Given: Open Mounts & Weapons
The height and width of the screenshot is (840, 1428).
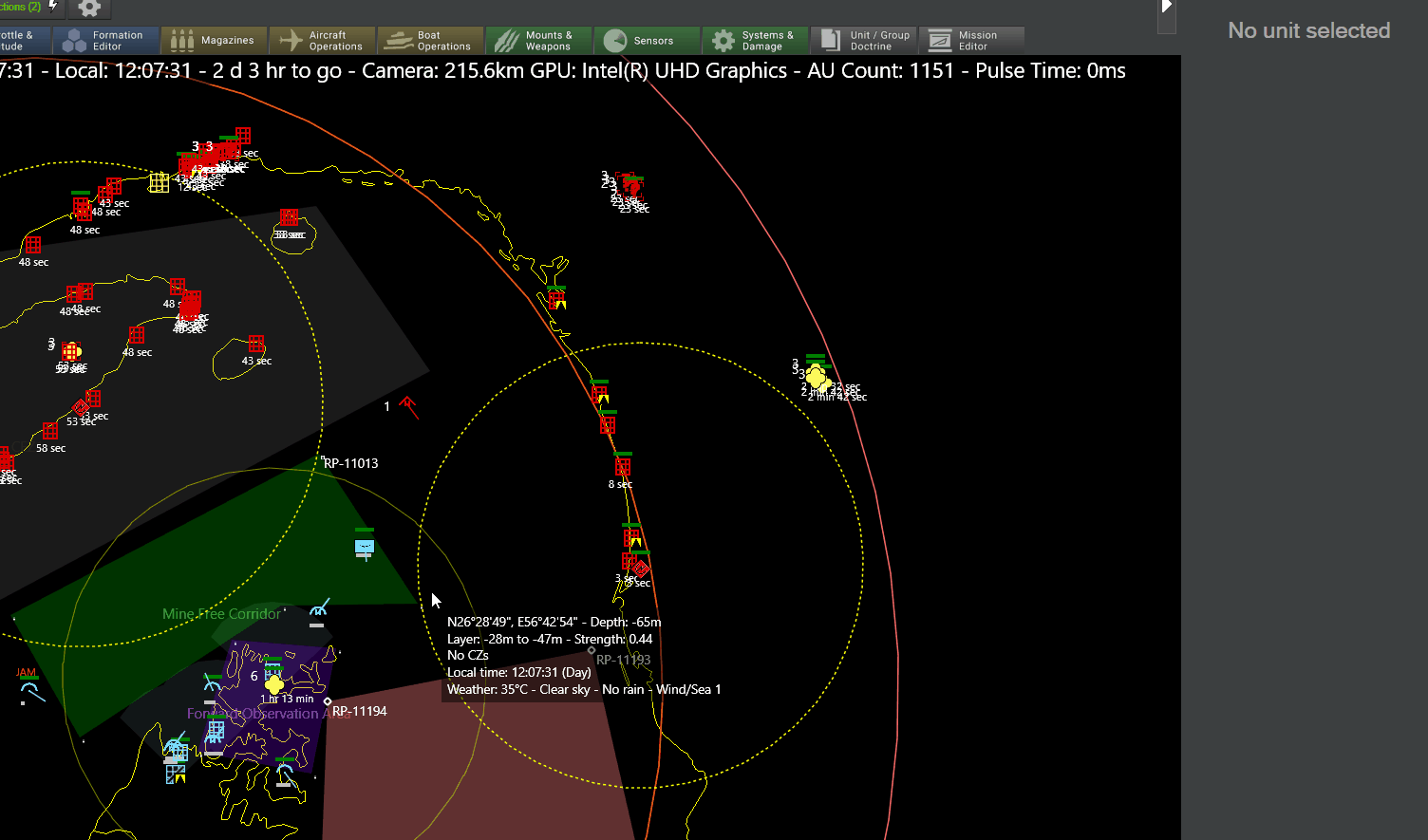Looking at the screenshot, I should pyautogui.click(x=538, y=41).
